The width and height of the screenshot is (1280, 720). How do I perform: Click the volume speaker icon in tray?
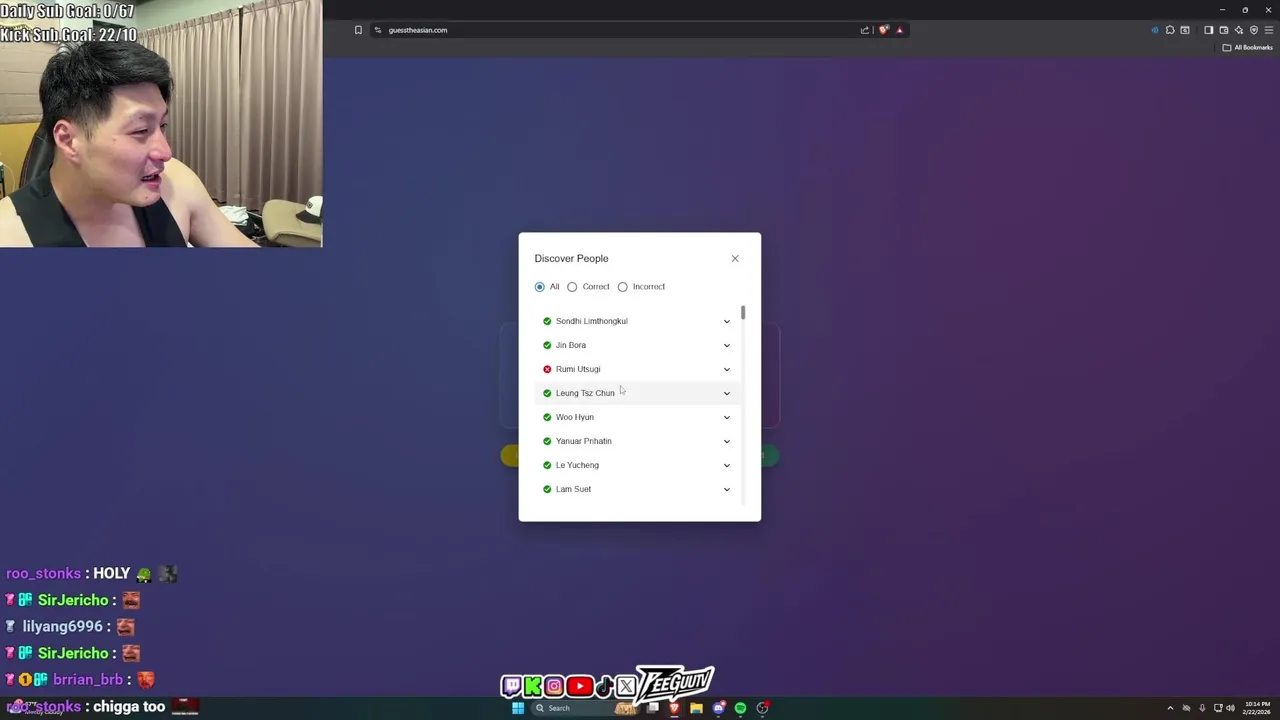[x=1230, y=708]
